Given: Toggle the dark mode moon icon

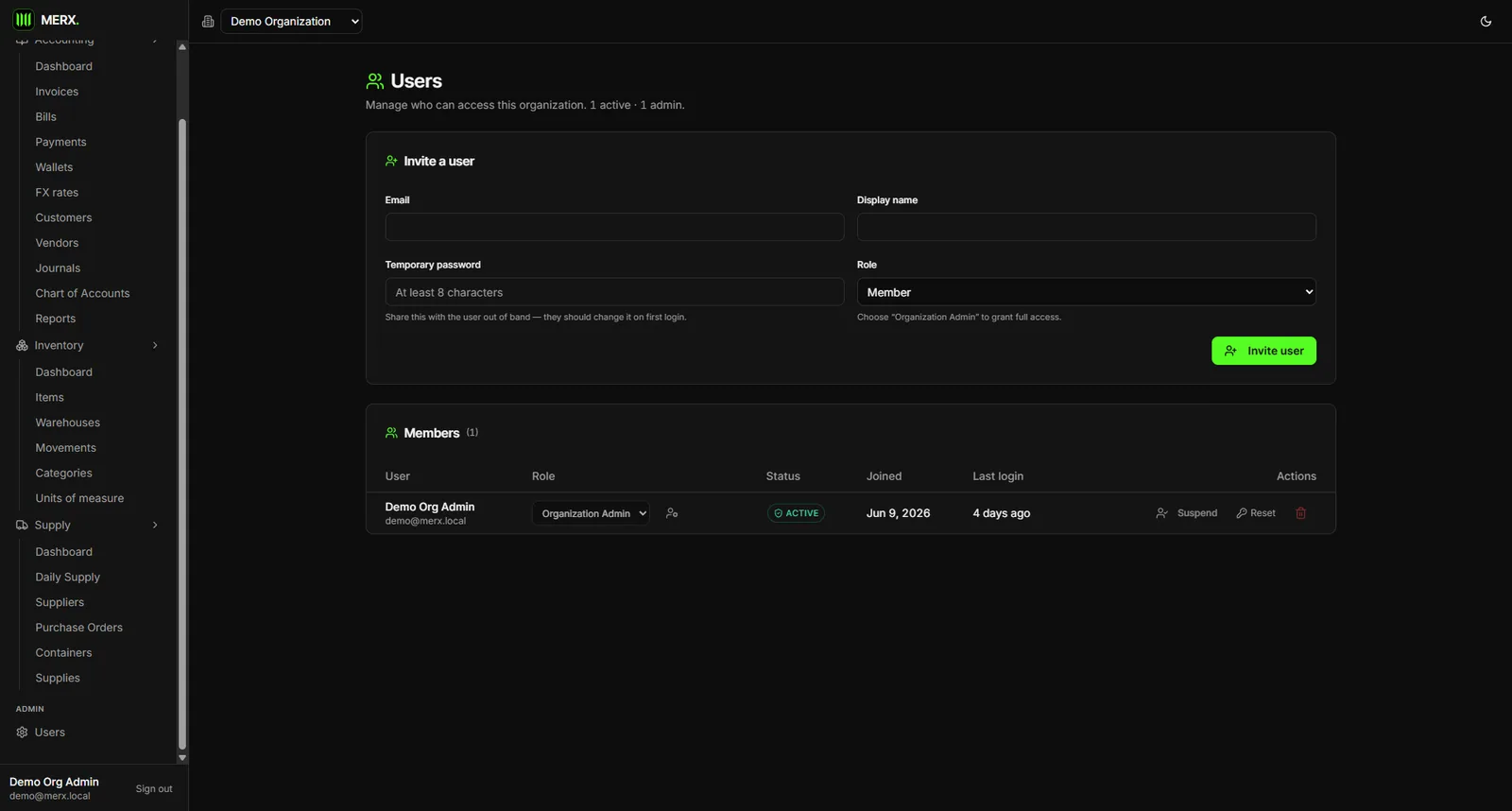Looking at the screenshot, I should (1486, 22).
